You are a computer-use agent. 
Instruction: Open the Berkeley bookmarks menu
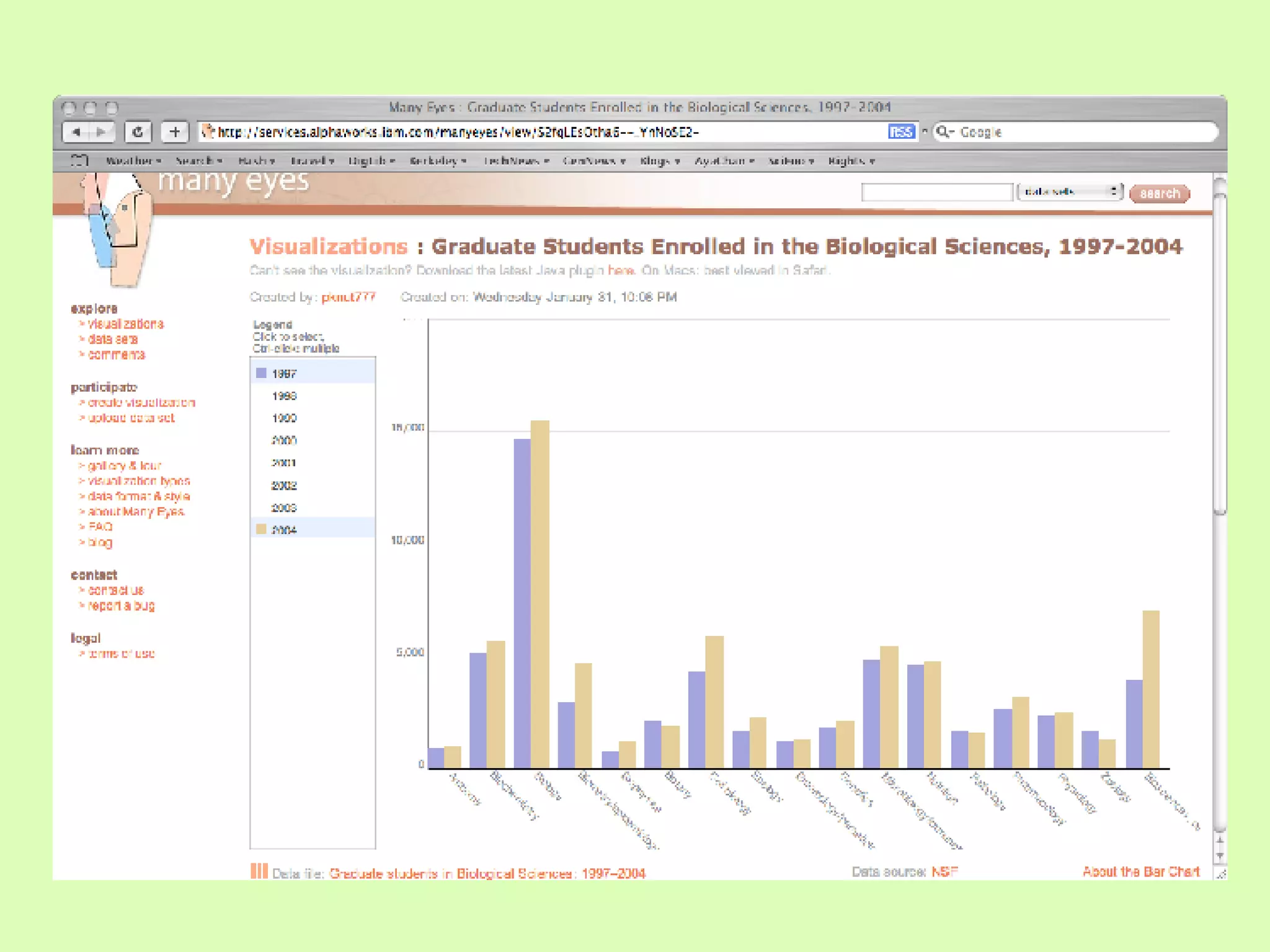coord(437,161)
